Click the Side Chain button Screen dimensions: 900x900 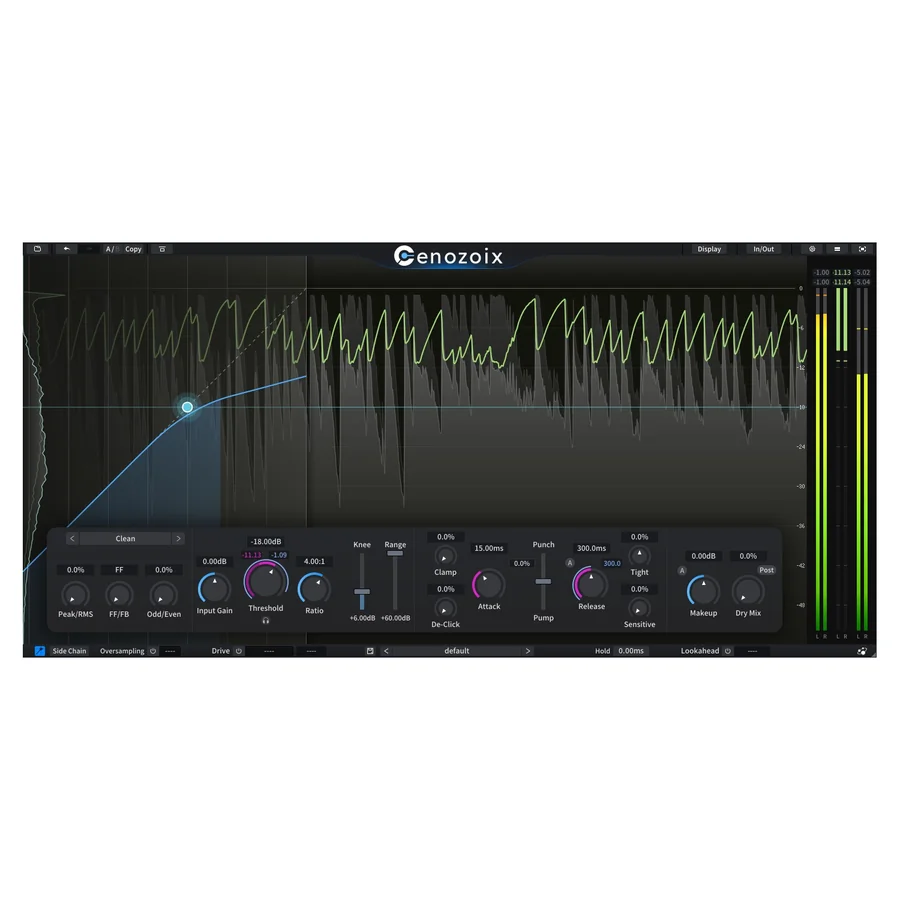(69, 651)
